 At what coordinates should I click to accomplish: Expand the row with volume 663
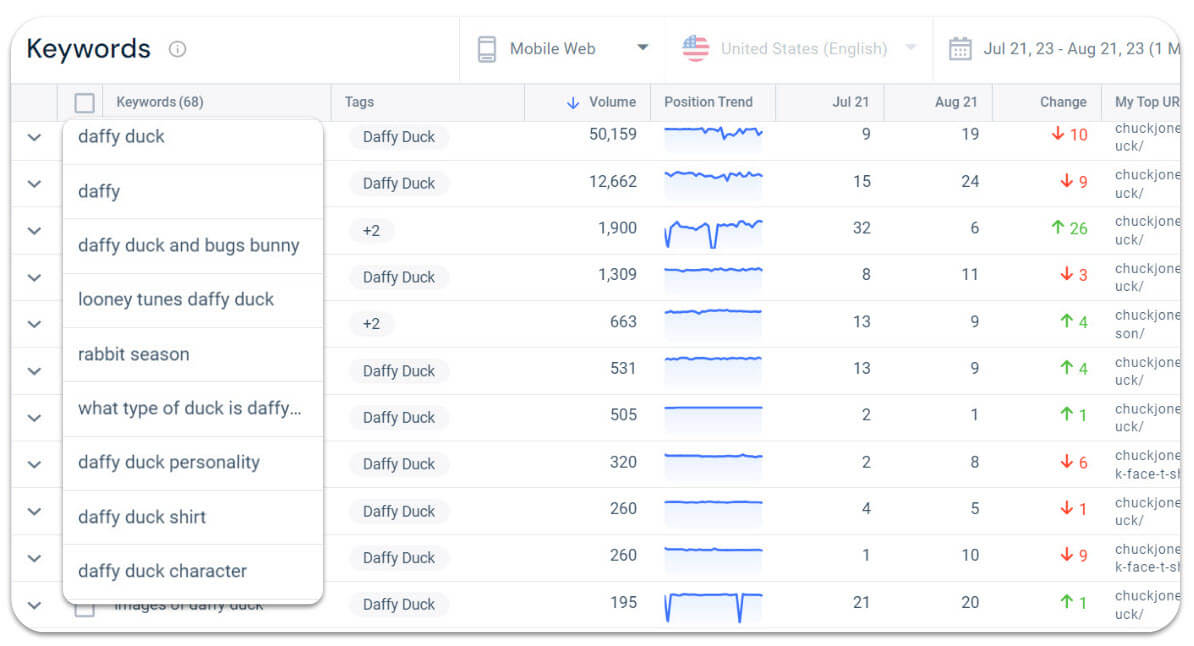point(34,325)
